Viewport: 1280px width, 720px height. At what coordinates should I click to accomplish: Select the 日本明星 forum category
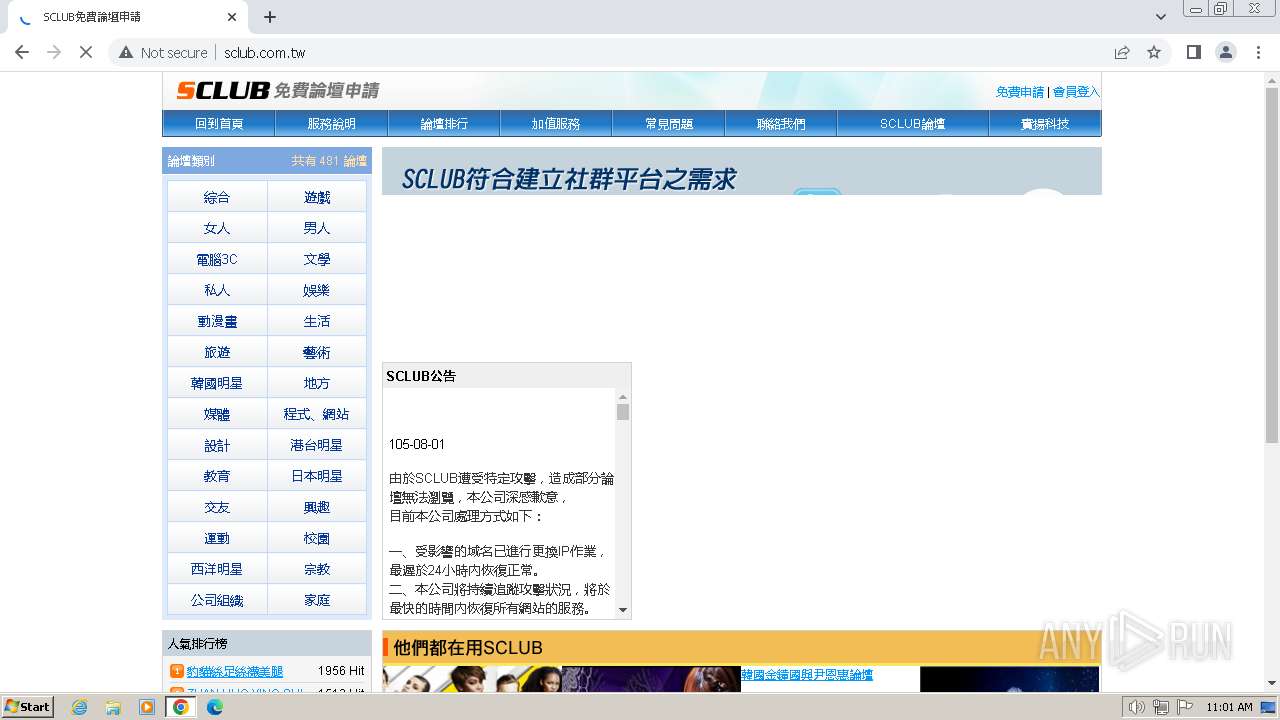pos(317,477)
